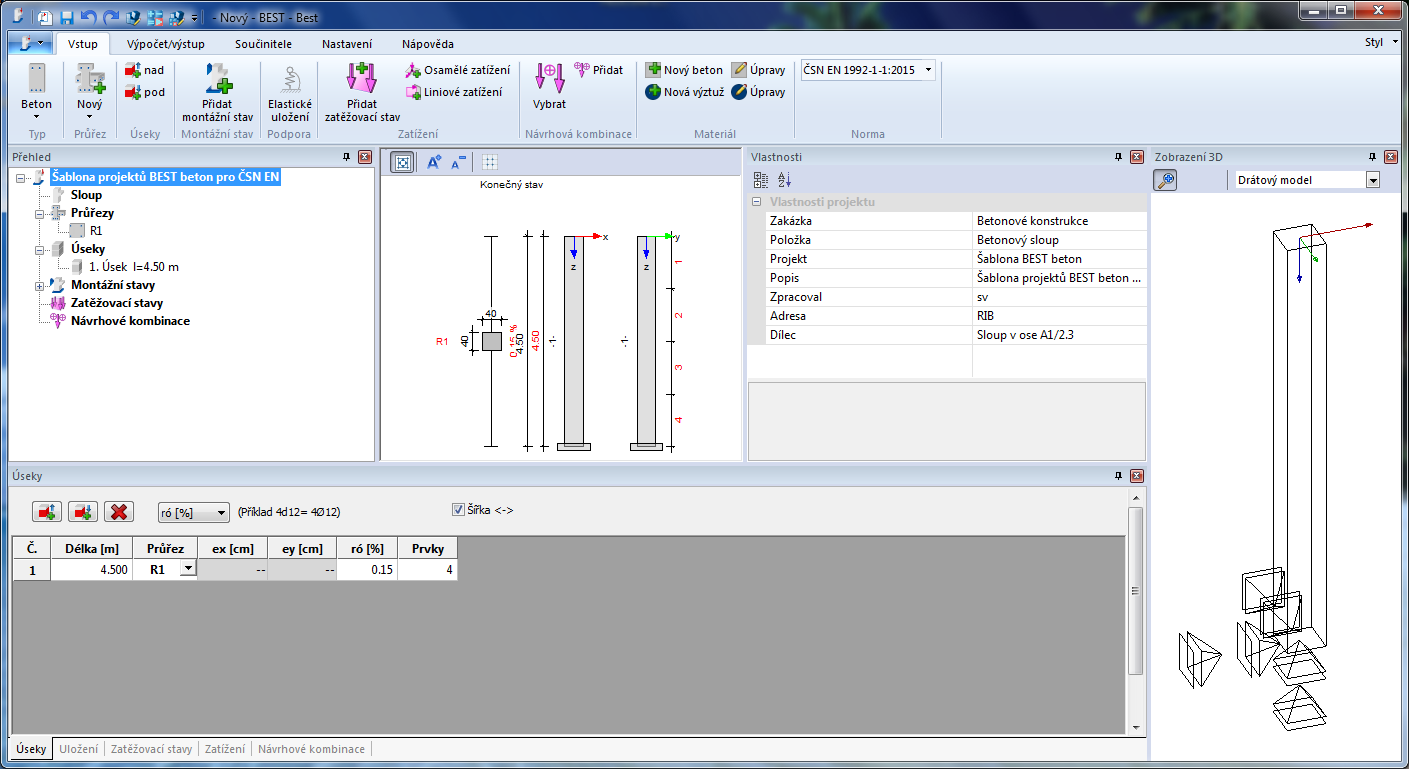Click categorized view icon in Vlastnosti
This screenshot has height=769, width=1409.
[761, 180]
